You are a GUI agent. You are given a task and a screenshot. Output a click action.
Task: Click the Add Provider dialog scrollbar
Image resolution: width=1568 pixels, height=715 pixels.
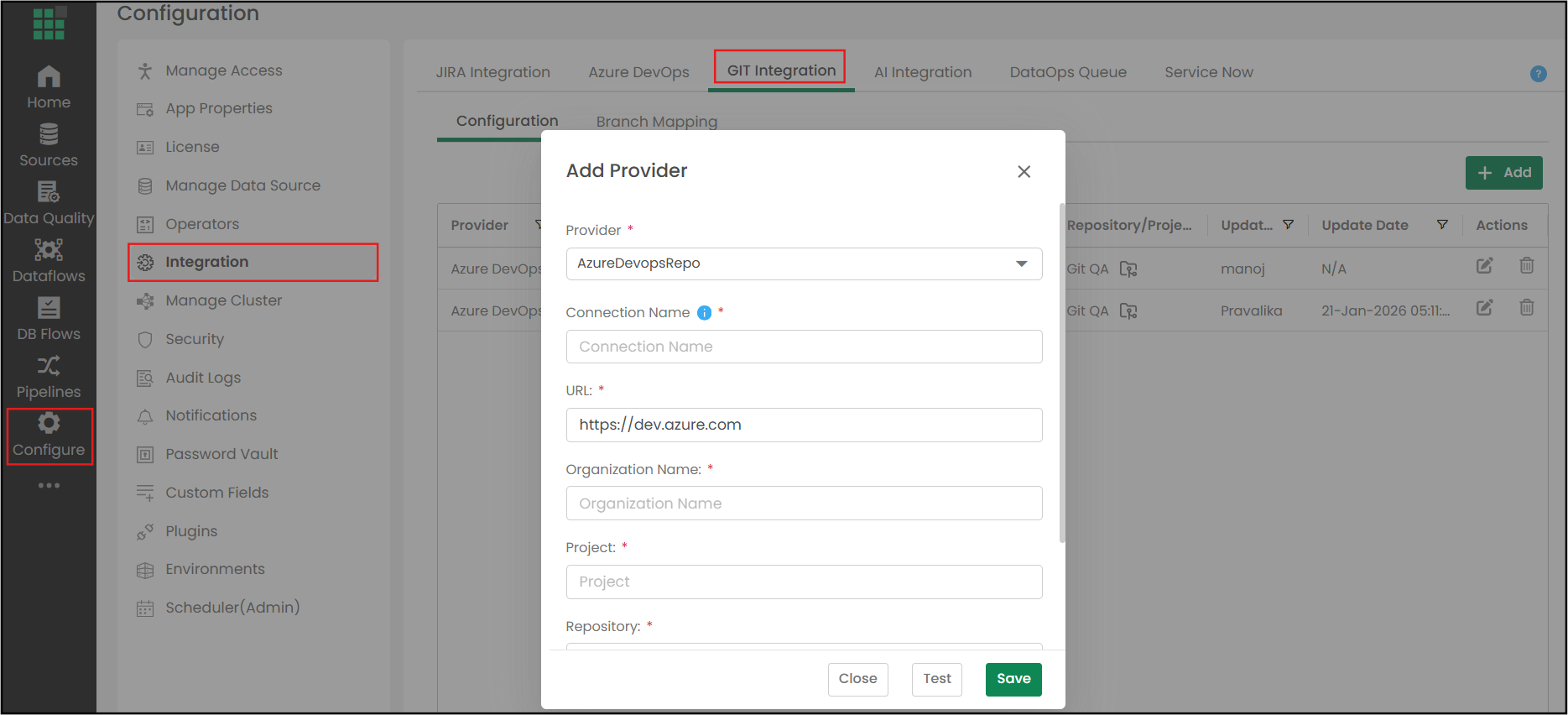tap(1062, 373)
